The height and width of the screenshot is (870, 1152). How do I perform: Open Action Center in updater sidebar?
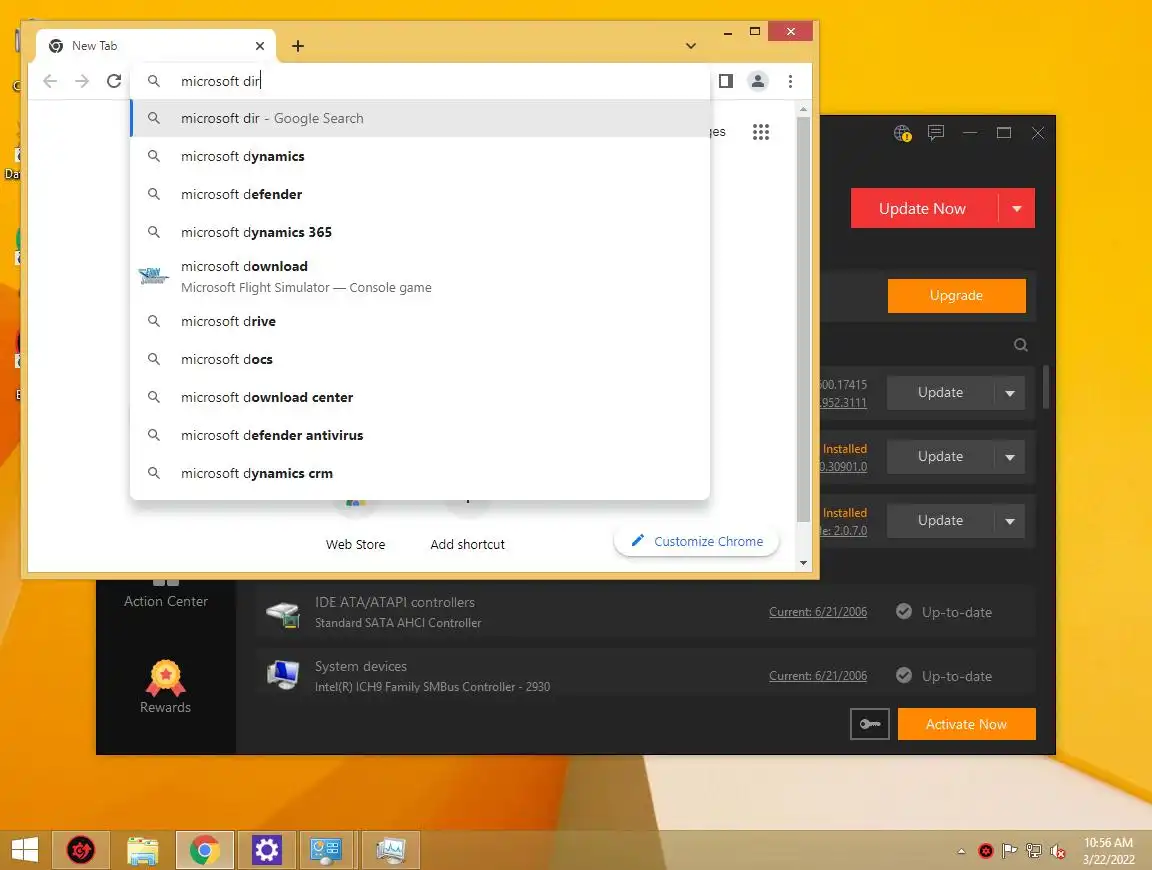tap(165, 594)
